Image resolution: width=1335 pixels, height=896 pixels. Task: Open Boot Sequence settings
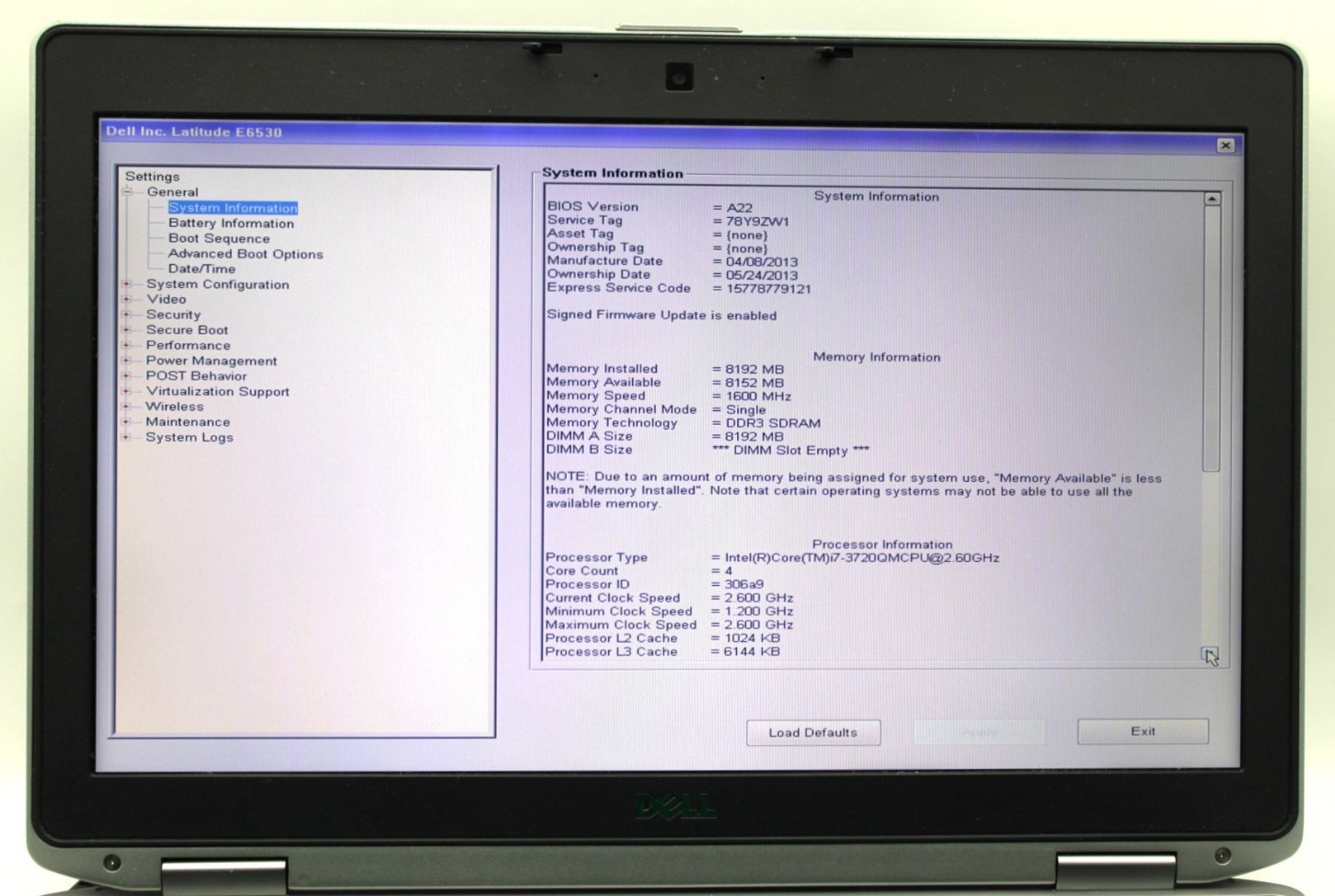[219, 238]
